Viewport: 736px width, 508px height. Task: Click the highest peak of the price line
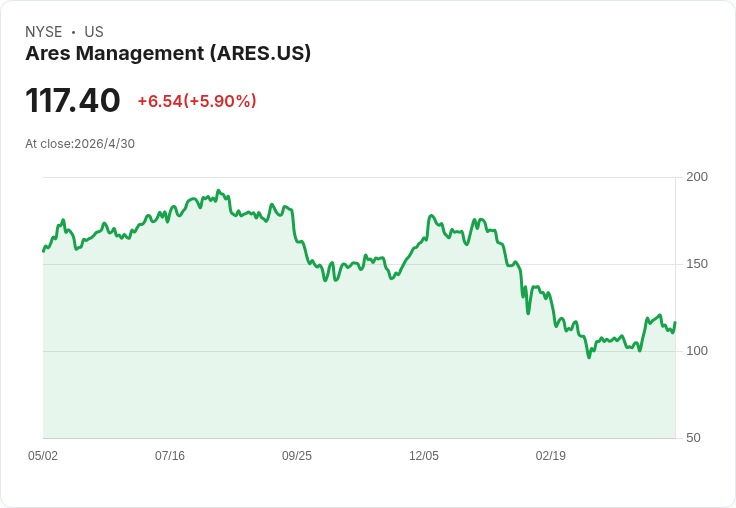point(218,191)
